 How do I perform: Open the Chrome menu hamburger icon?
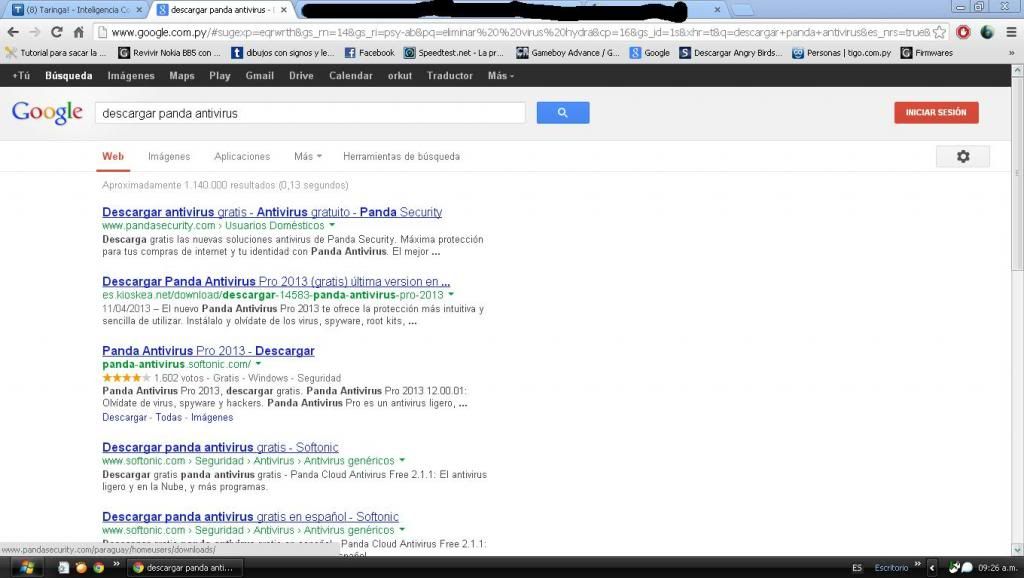click(x=1011, y=32)
